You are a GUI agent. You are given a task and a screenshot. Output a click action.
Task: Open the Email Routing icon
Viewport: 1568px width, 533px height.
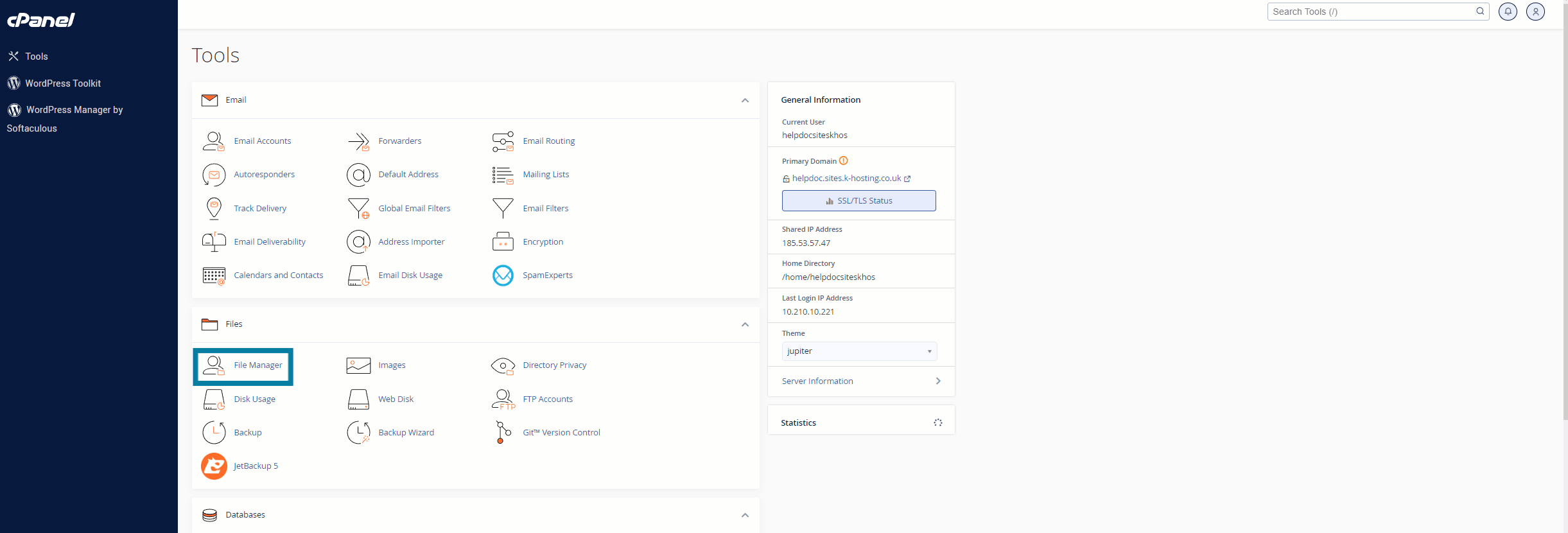503,141
